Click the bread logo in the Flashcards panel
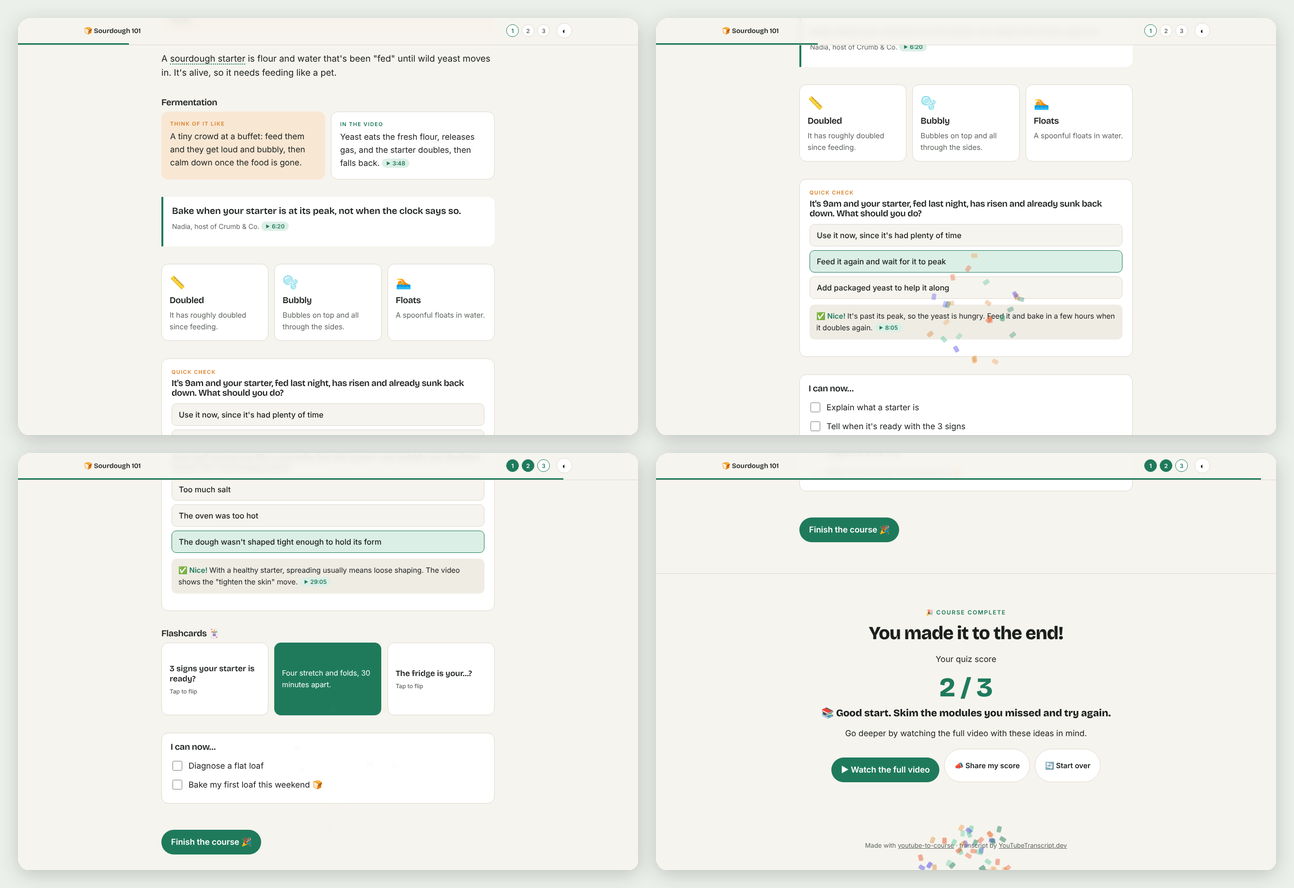This screenshot has height=888, width=1294. 88,466
